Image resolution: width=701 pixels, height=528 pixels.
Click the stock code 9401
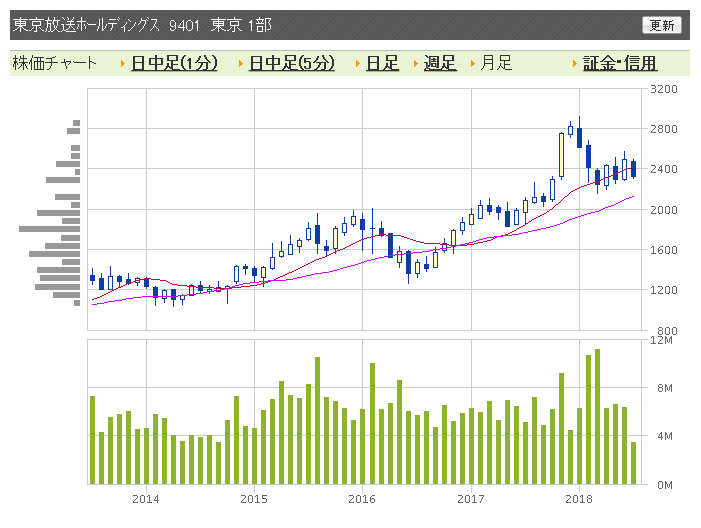184,25
